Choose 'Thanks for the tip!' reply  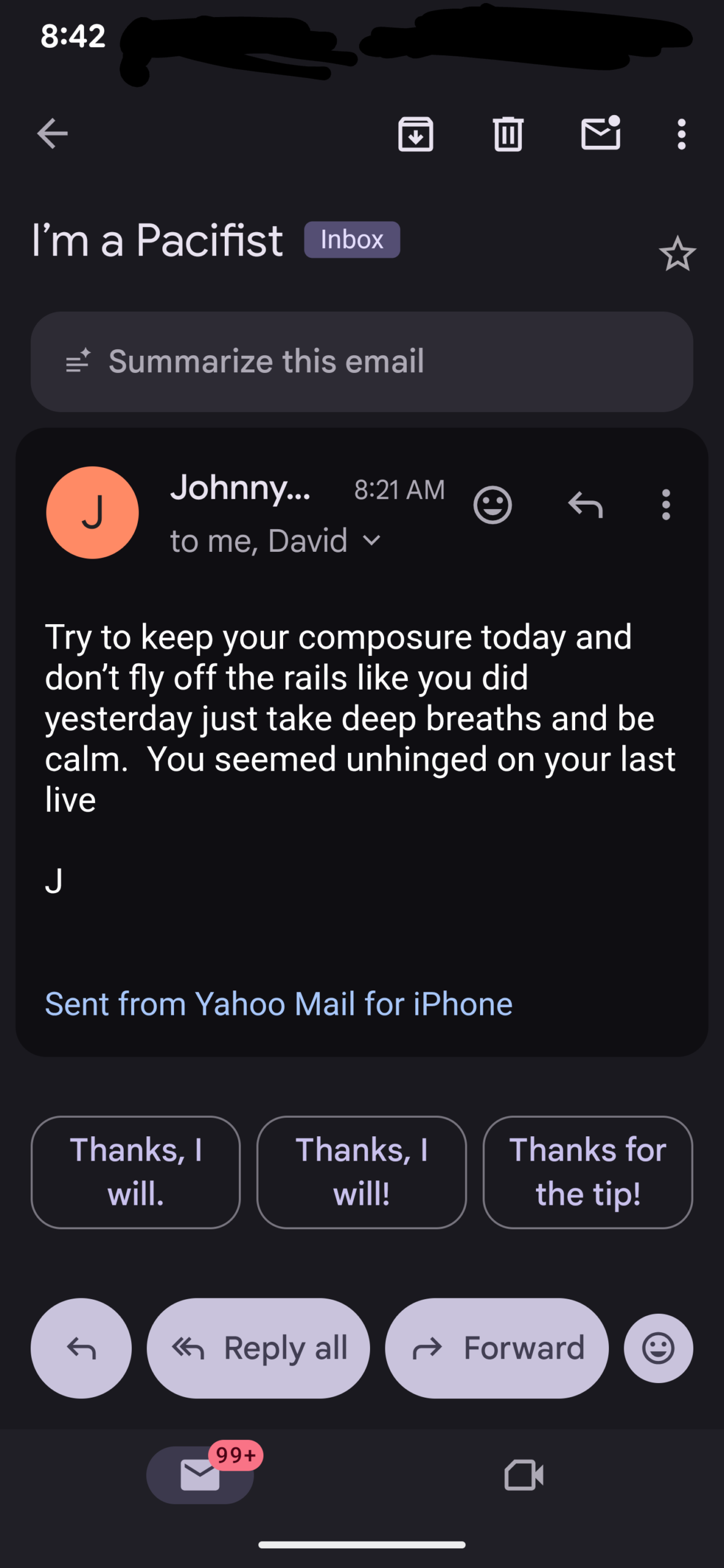click(x=587, y=1172)
